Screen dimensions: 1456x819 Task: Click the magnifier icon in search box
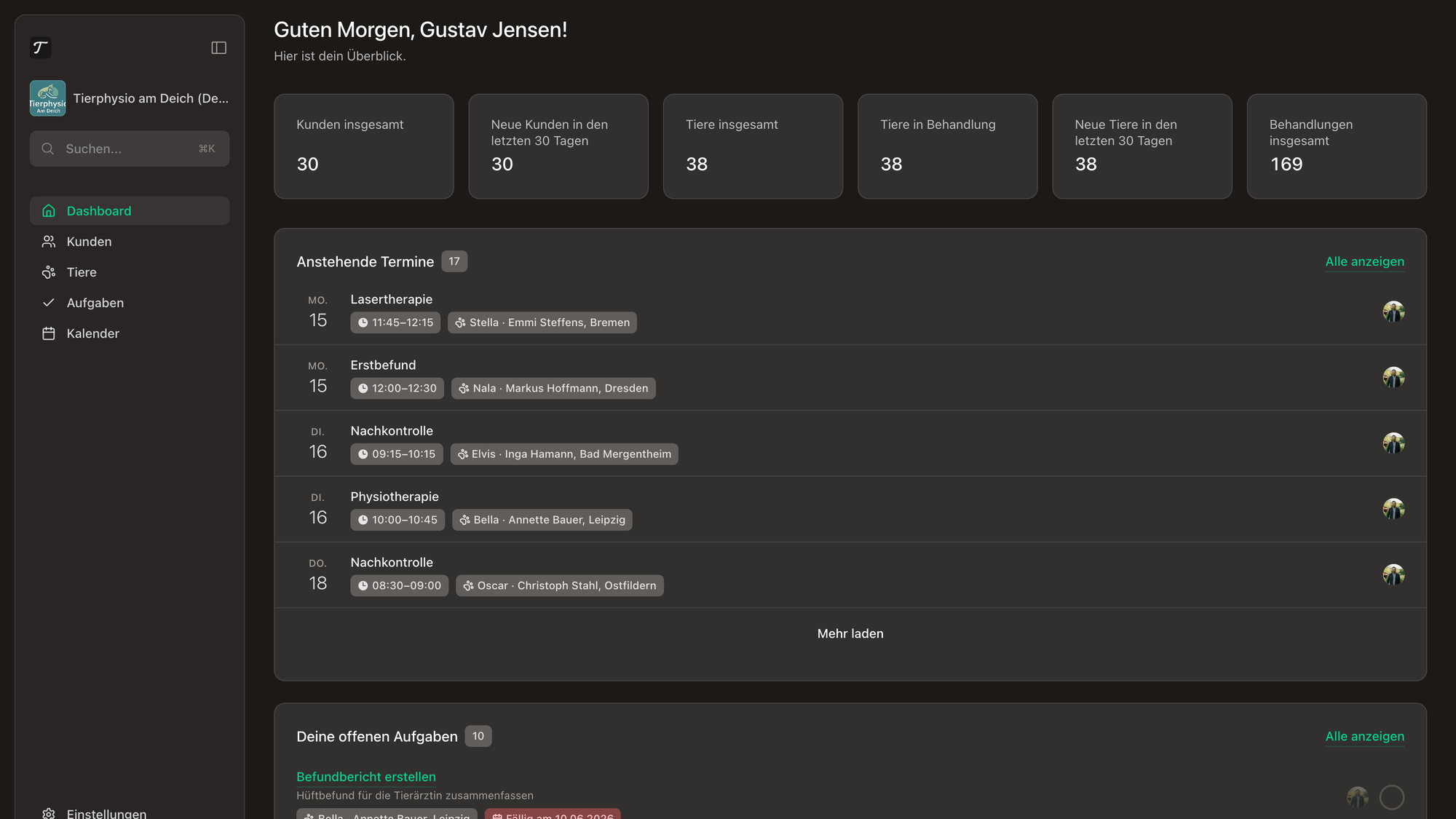48,149
